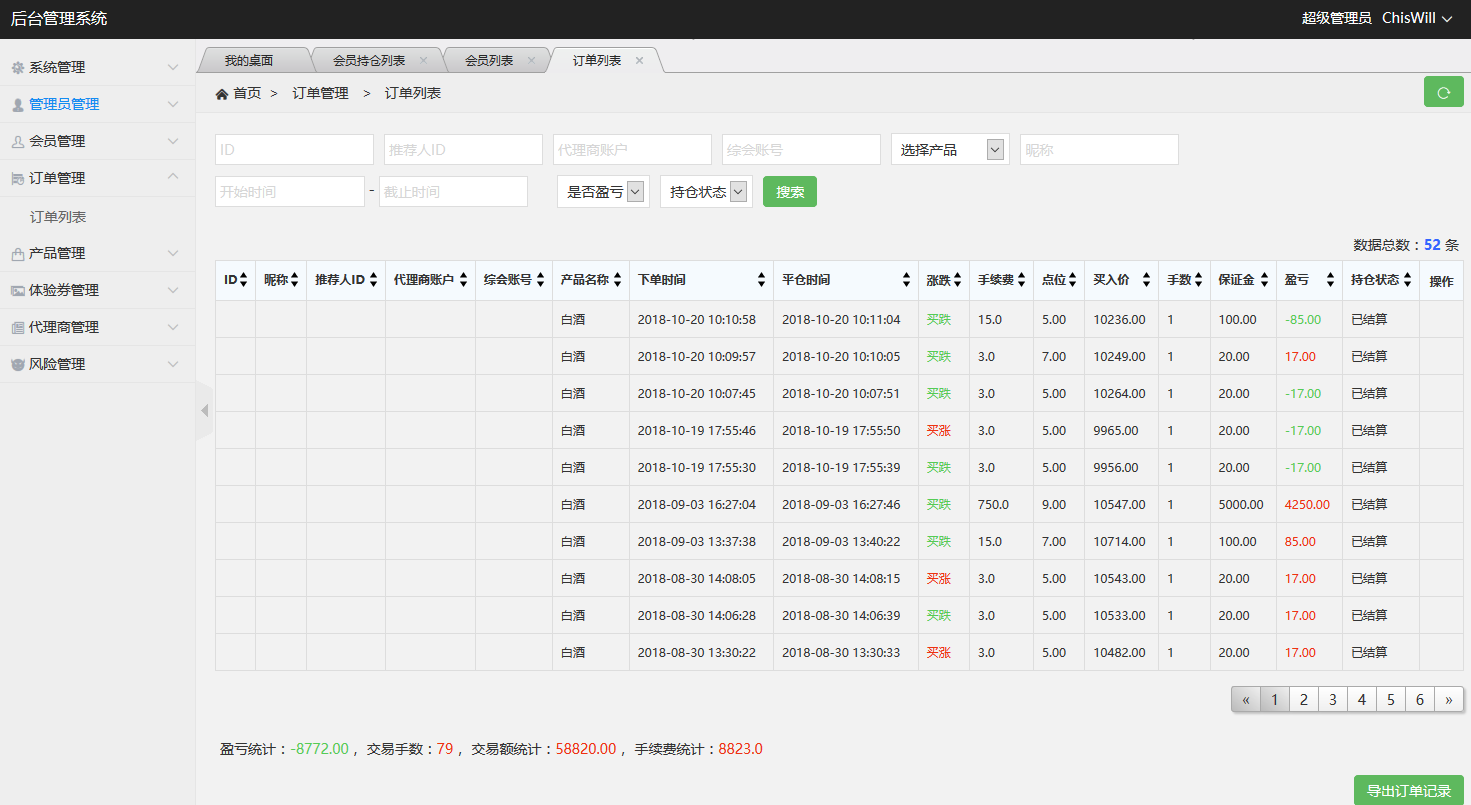Open the 选择产品 dropdown
This screenshot has height=805, width=1471.
click(x=949, y=150)
